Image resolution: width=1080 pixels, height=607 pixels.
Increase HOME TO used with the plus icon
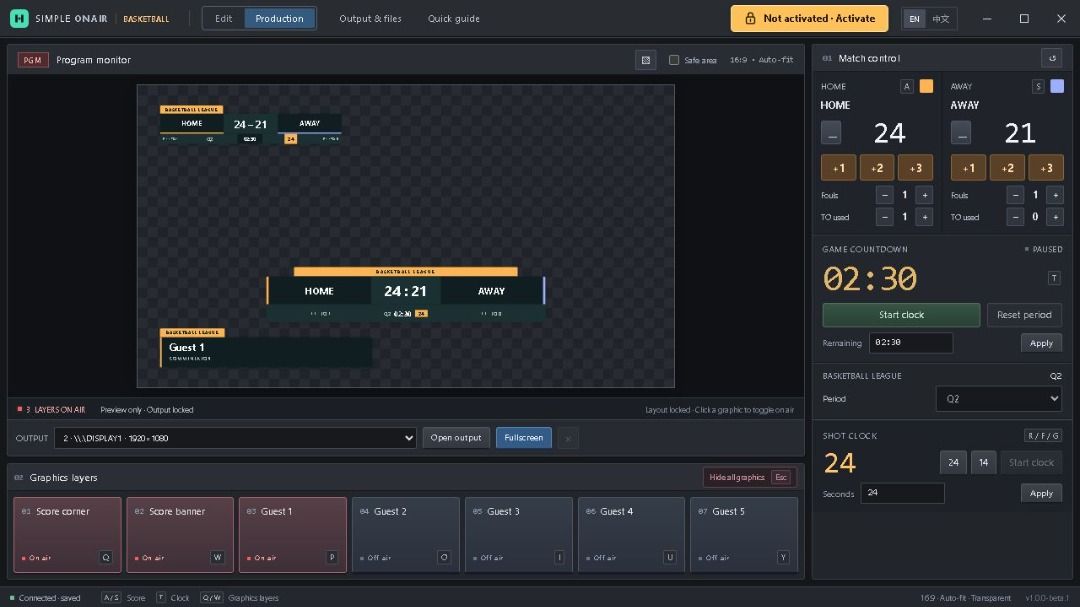point(925,217)
